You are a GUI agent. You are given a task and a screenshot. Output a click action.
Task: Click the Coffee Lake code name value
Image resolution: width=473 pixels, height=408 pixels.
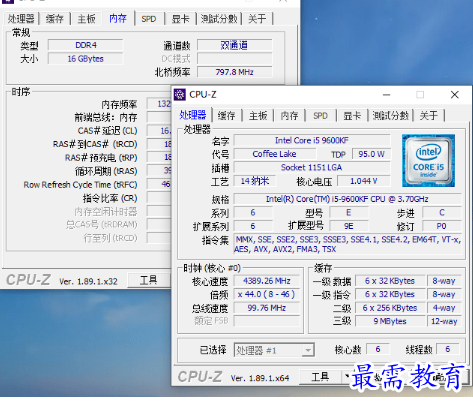click(274, 154)
